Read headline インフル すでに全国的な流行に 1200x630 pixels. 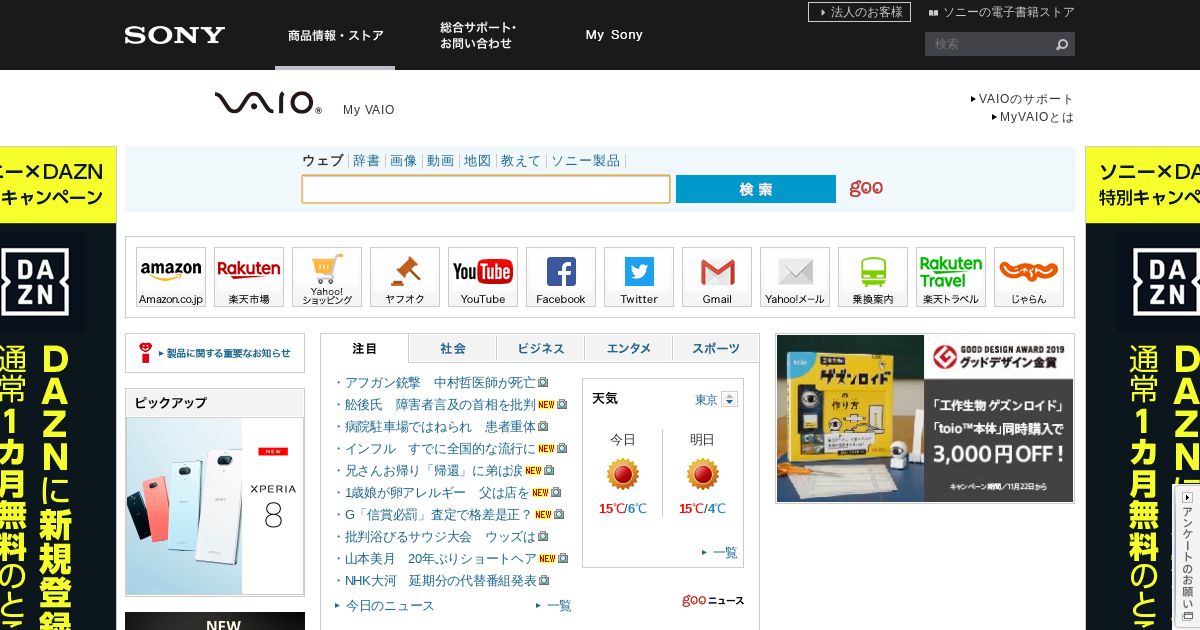pos(440,448)
